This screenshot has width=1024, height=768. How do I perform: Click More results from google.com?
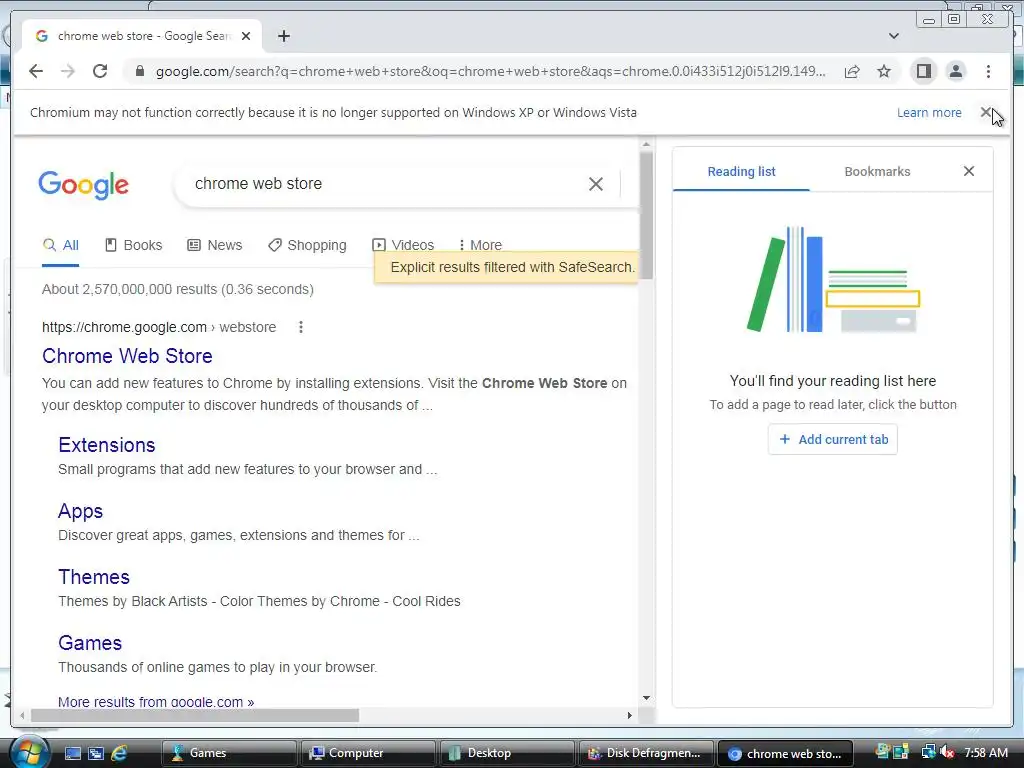point(156,701)
